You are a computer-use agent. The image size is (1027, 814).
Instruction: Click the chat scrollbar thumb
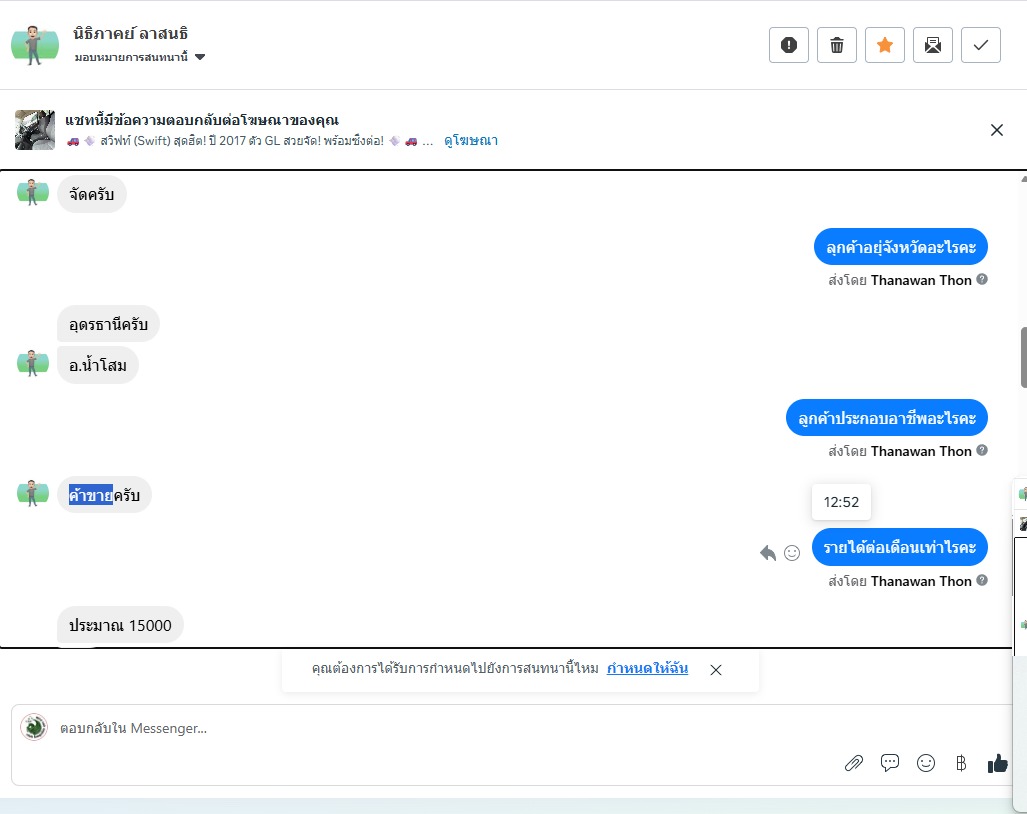(1023, 357)
